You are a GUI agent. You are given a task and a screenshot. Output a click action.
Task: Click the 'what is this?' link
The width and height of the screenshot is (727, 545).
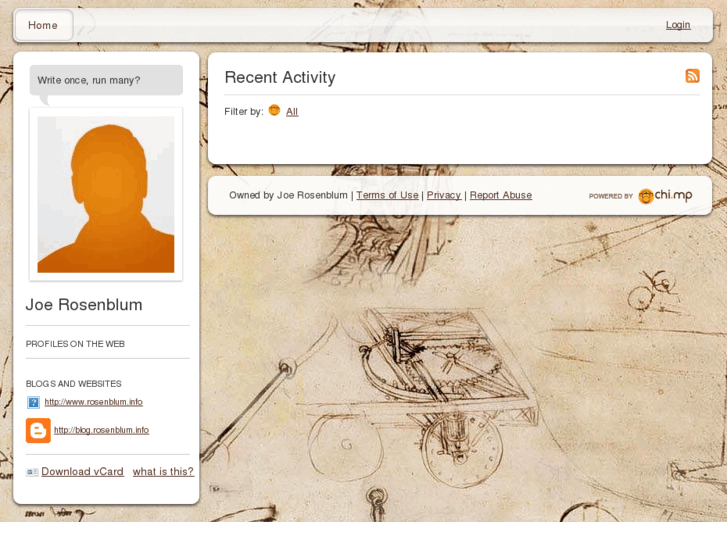pos(163,472)
